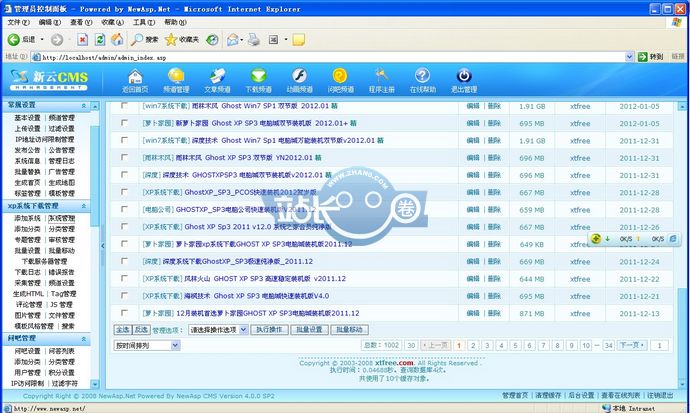
Task: Click the 新云CMS logo
Action: (x=49, y=80)
